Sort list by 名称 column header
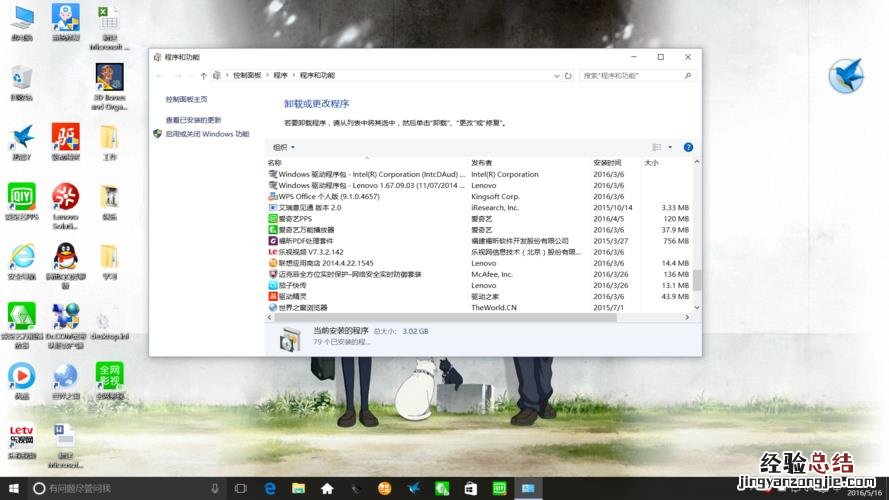Viewport: 889px width, 500px height. click(275, 162)
